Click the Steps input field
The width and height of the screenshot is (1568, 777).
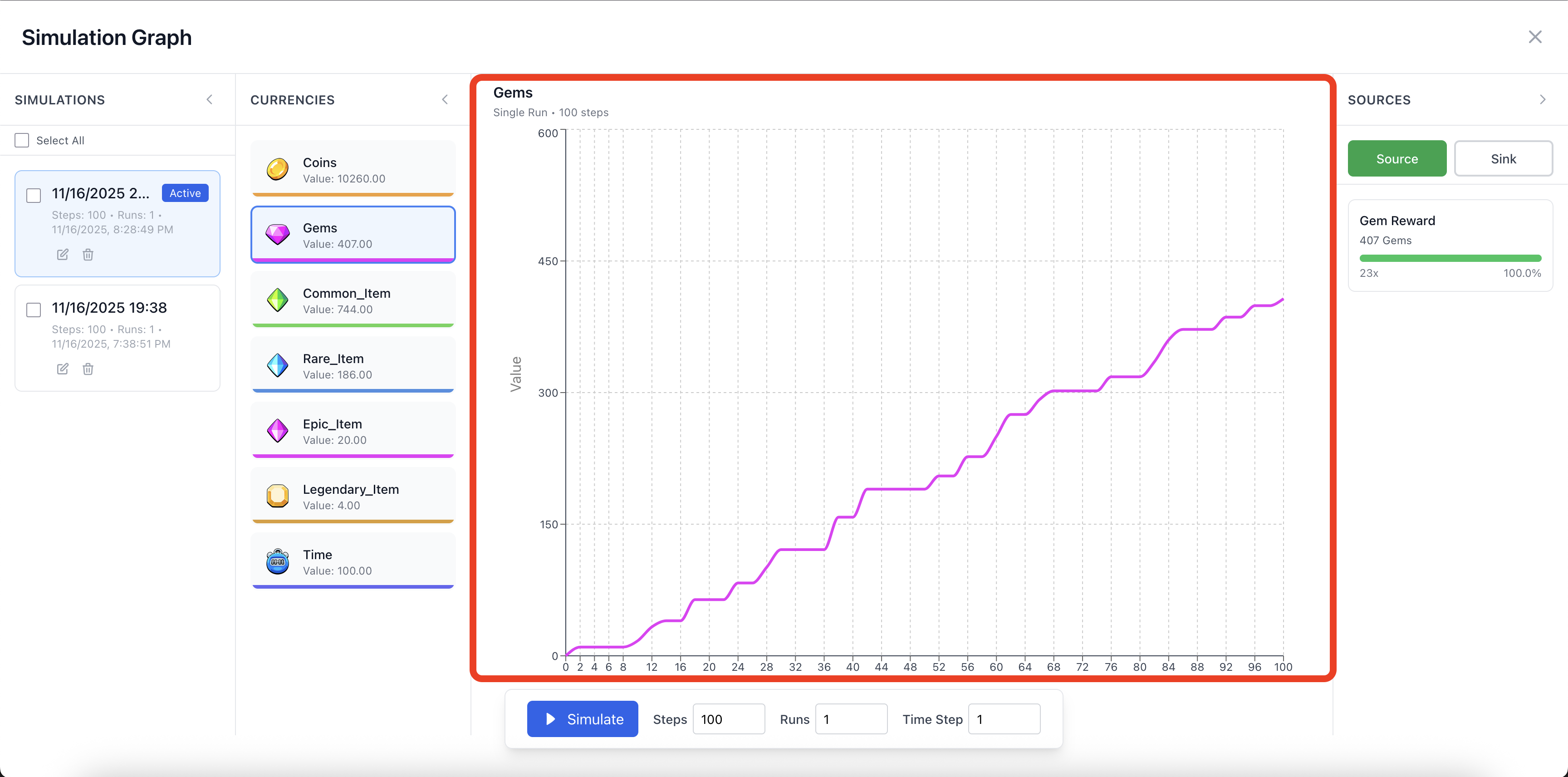tap(728, 718)
